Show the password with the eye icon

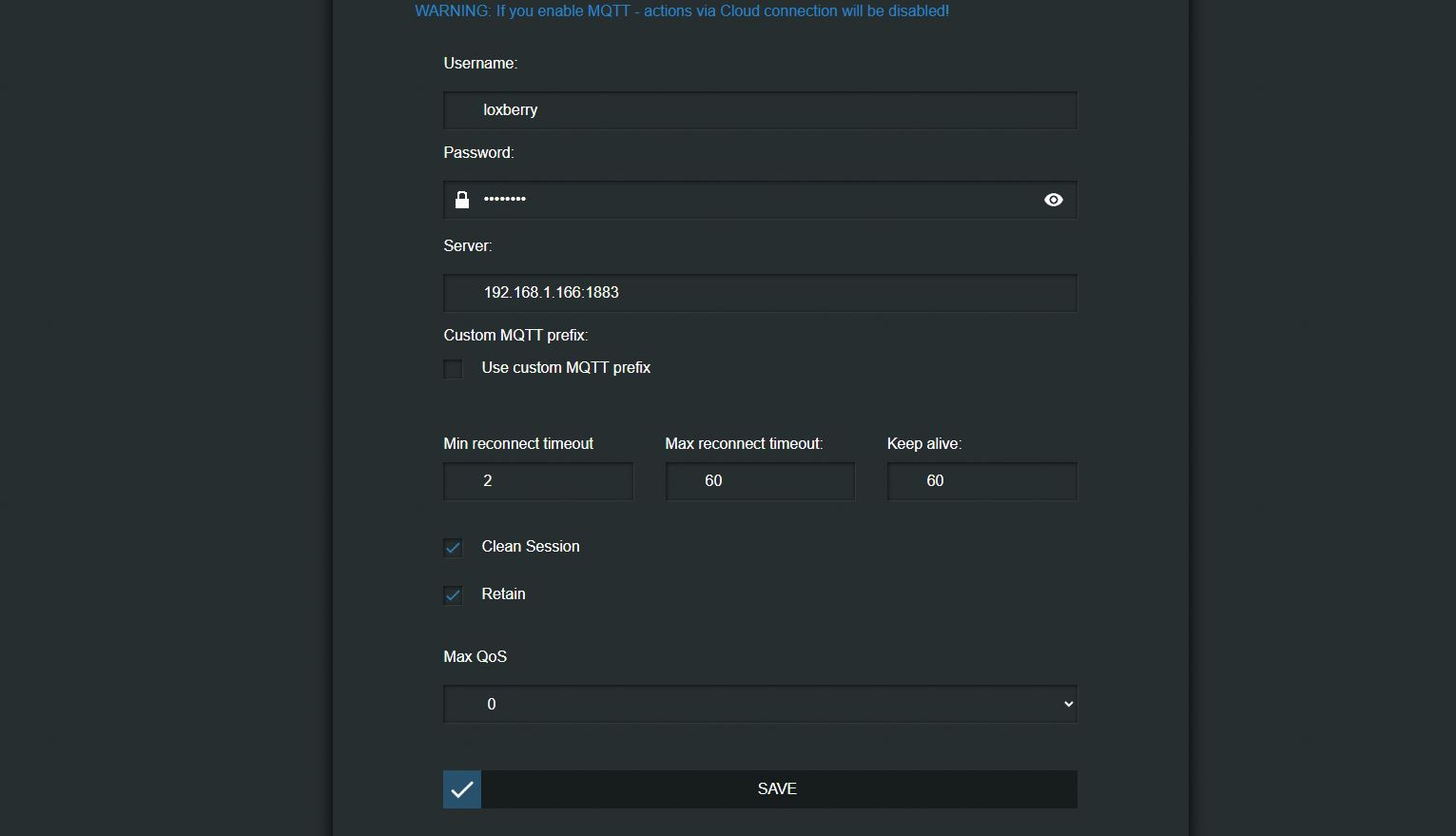coord(1053,200)
